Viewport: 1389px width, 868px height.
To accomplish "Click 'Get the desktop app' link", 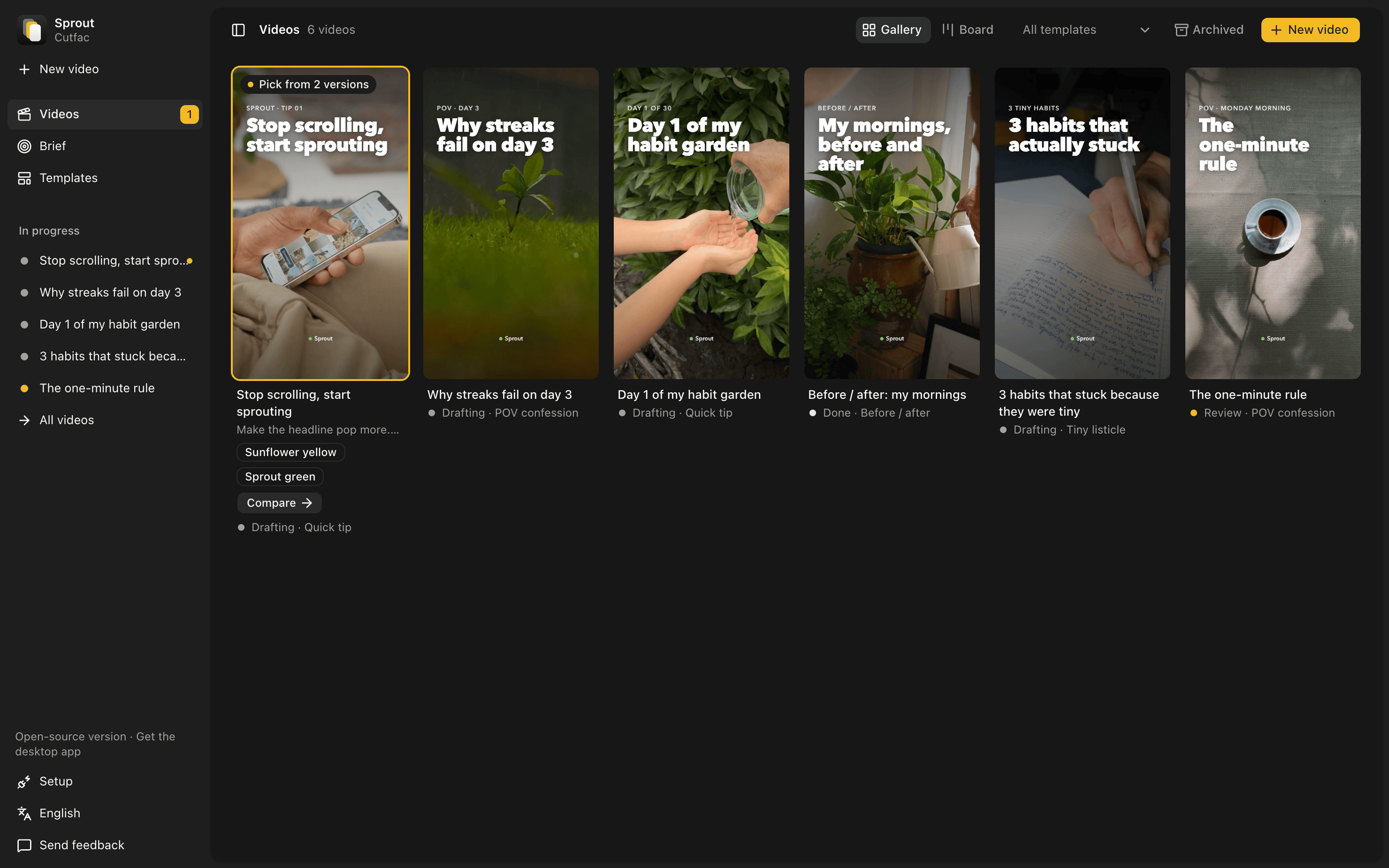I will point(95,744).
